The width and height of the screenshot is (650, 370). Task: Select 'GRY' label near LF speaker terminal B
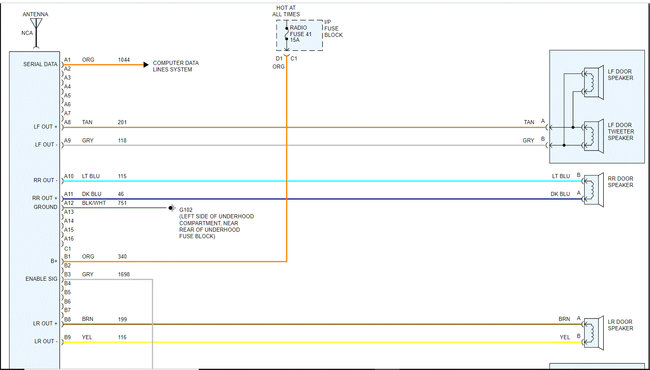[x=528, y=140]
